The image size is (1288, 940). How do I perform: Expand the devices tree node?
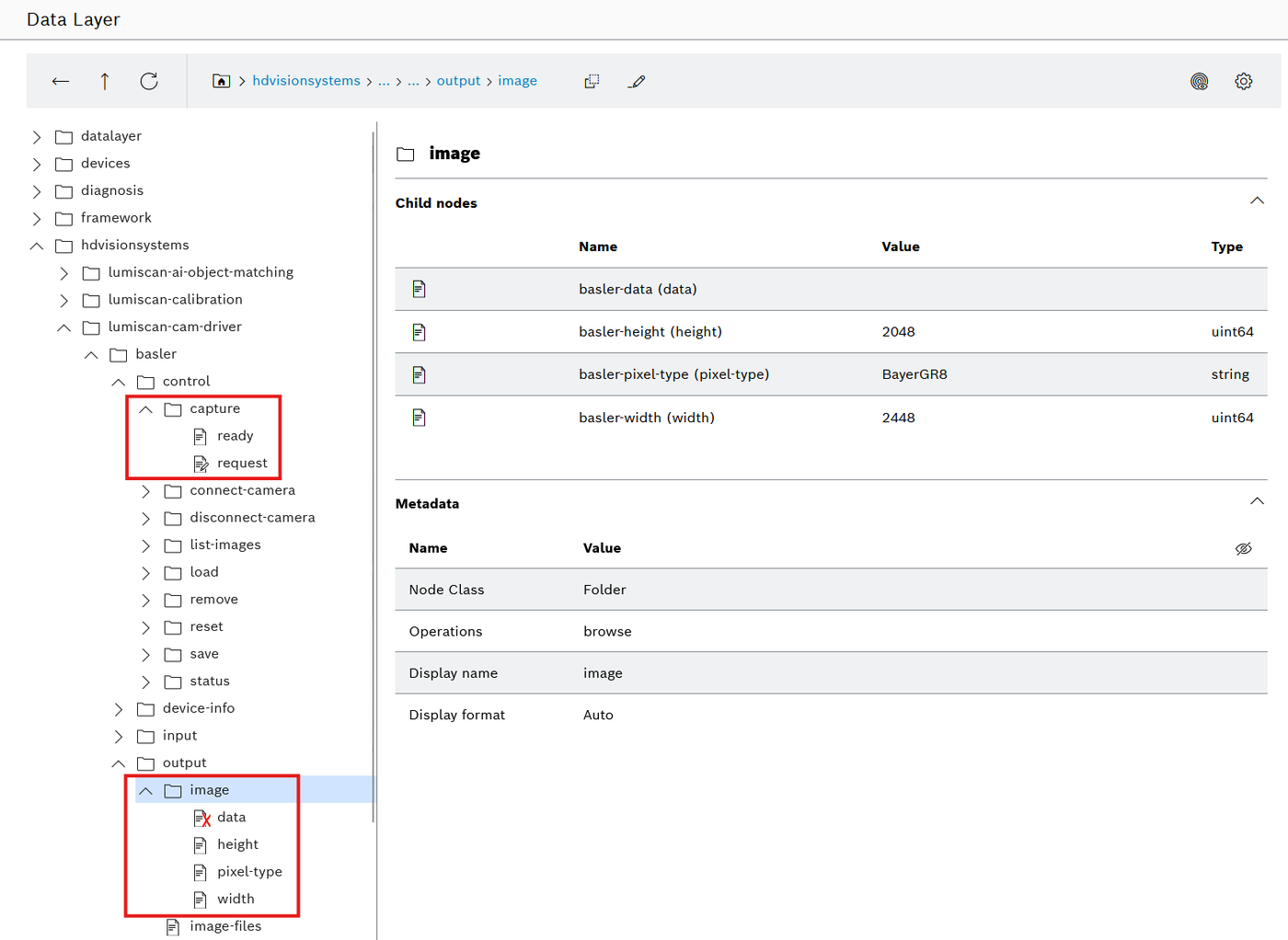37,164
